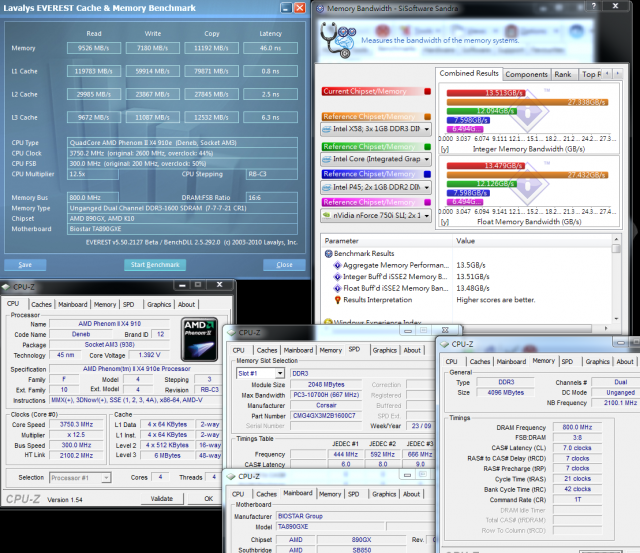Click CPU Multiplier 12.5x field in EVEREST
The height and width of the screenshot is (553, 640).
[93, 174]
